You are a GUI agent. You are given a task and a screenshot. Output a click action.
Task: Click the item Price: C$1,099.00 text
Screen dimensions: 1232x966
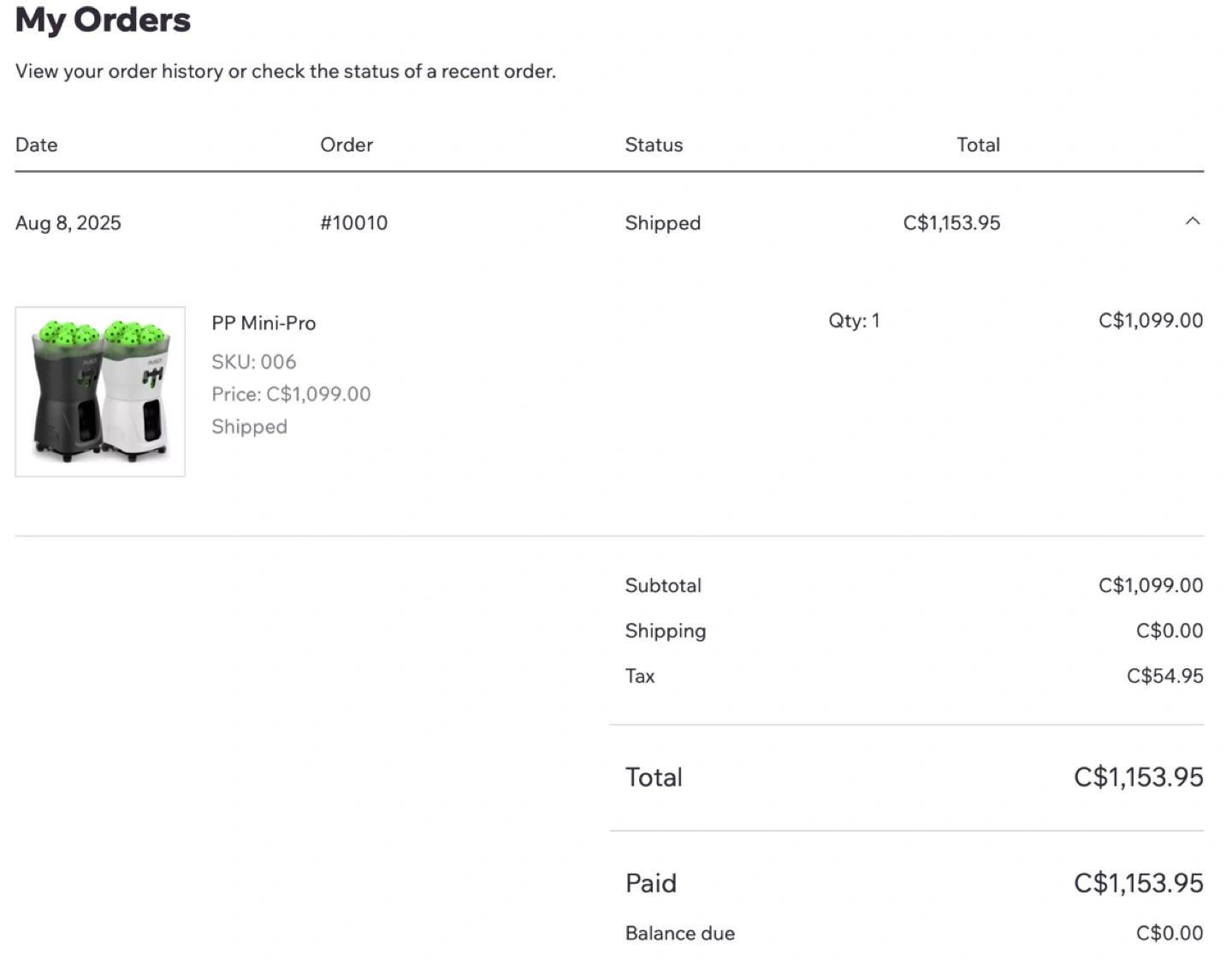tap(291, 394)
